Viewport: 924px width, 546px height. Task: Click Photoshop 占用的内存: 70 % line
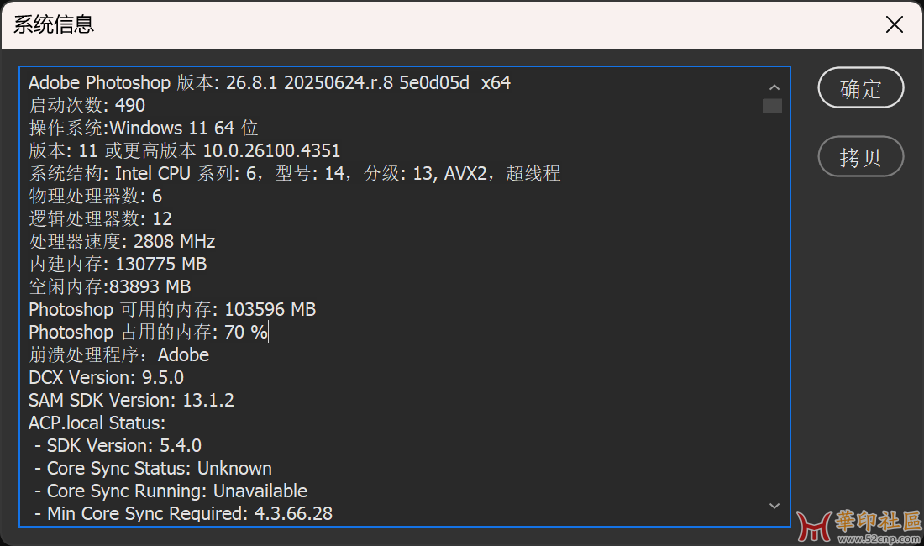148,332
